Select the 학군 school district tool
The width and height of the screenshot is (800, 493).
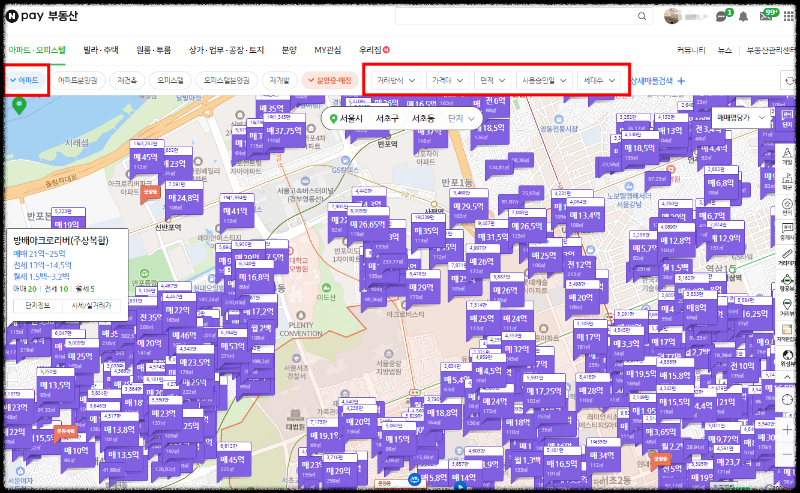(787, 181)
